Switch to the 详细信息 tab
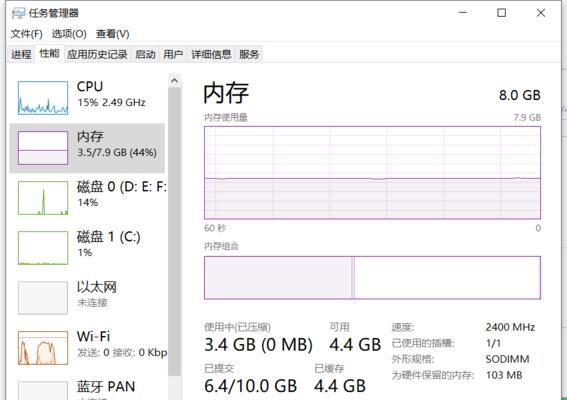Image resolution: width=567 pixels, height=400 pixels. 211,54
